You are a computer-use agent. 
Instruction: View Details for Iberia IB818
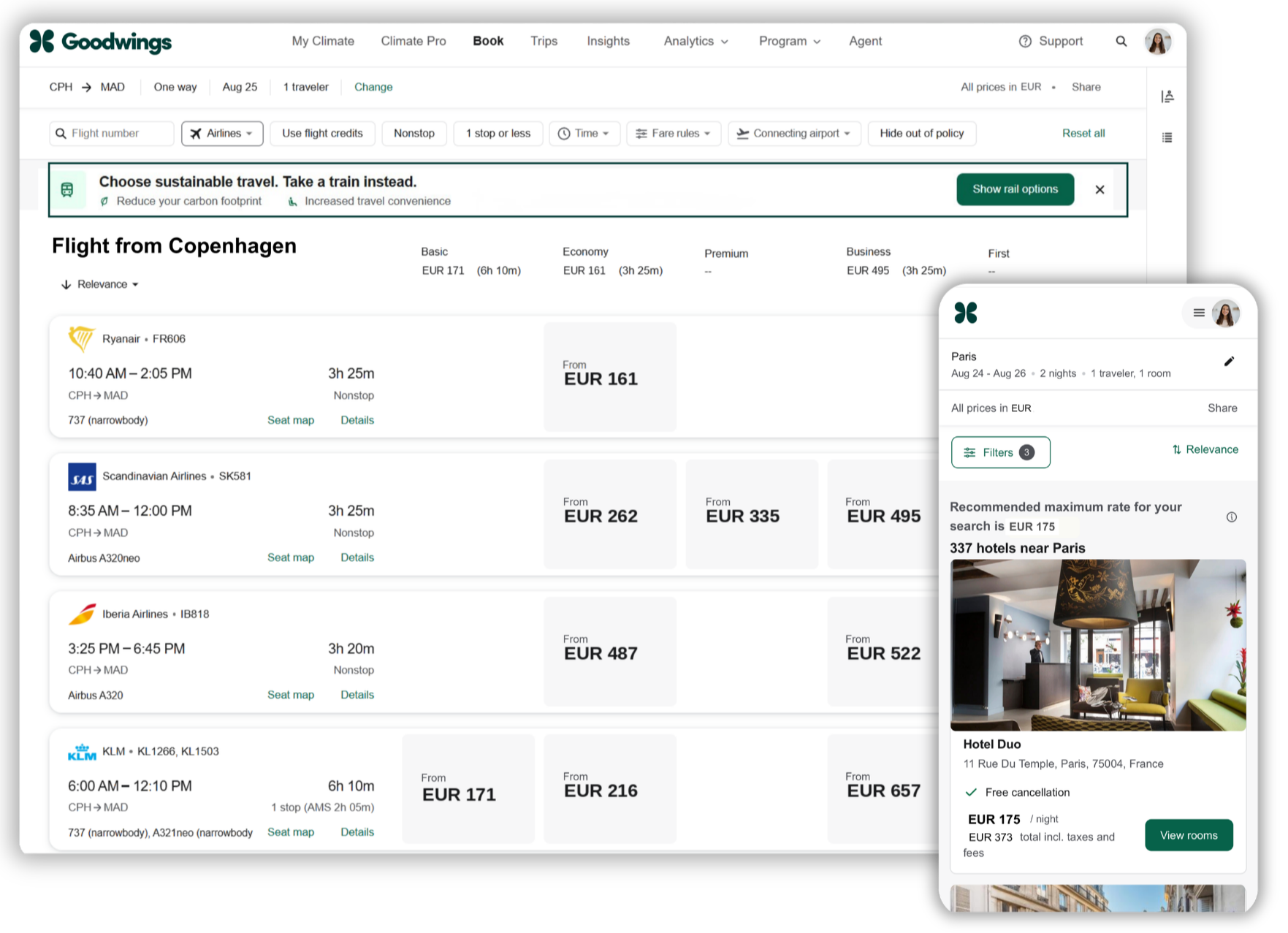(357, 696)
